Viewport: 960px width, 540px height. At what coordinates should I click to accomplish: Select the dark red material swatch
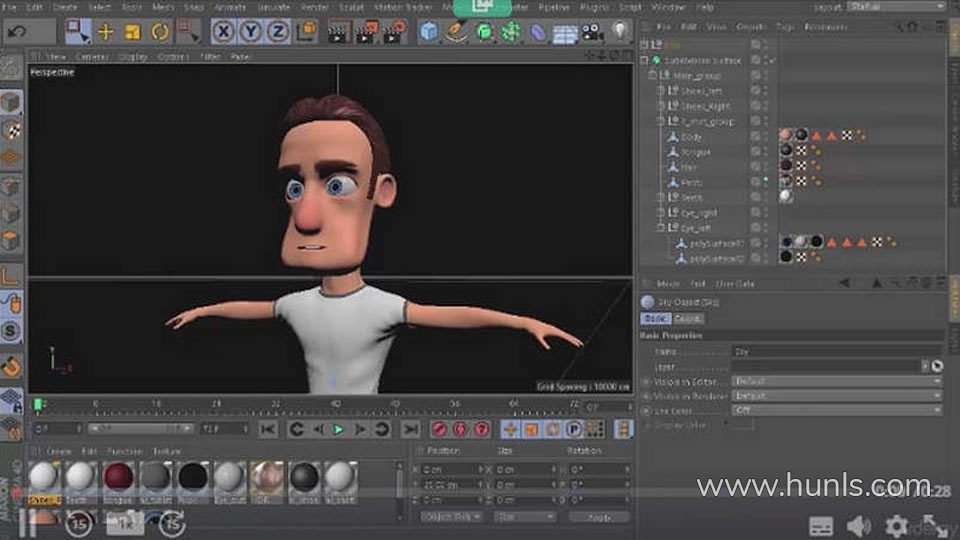coord(118,476)
